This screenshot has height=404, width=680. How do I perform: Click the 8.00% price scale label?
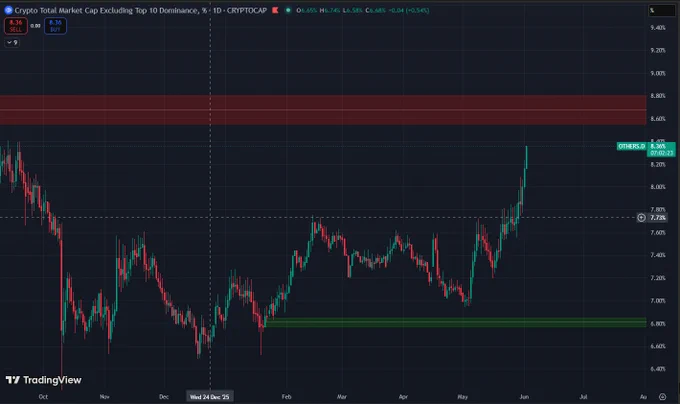point(658,187)
